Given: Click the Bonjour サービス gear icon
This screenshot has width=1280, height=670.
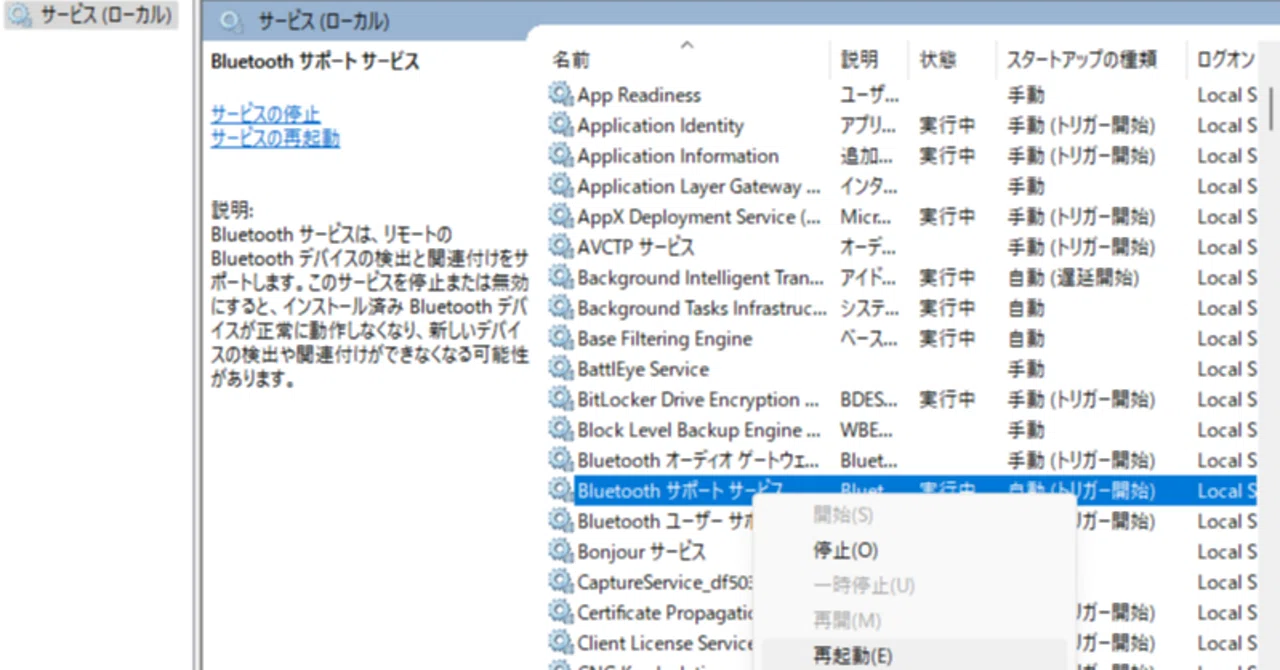Looking at the screenshot, I should [560, 551].
